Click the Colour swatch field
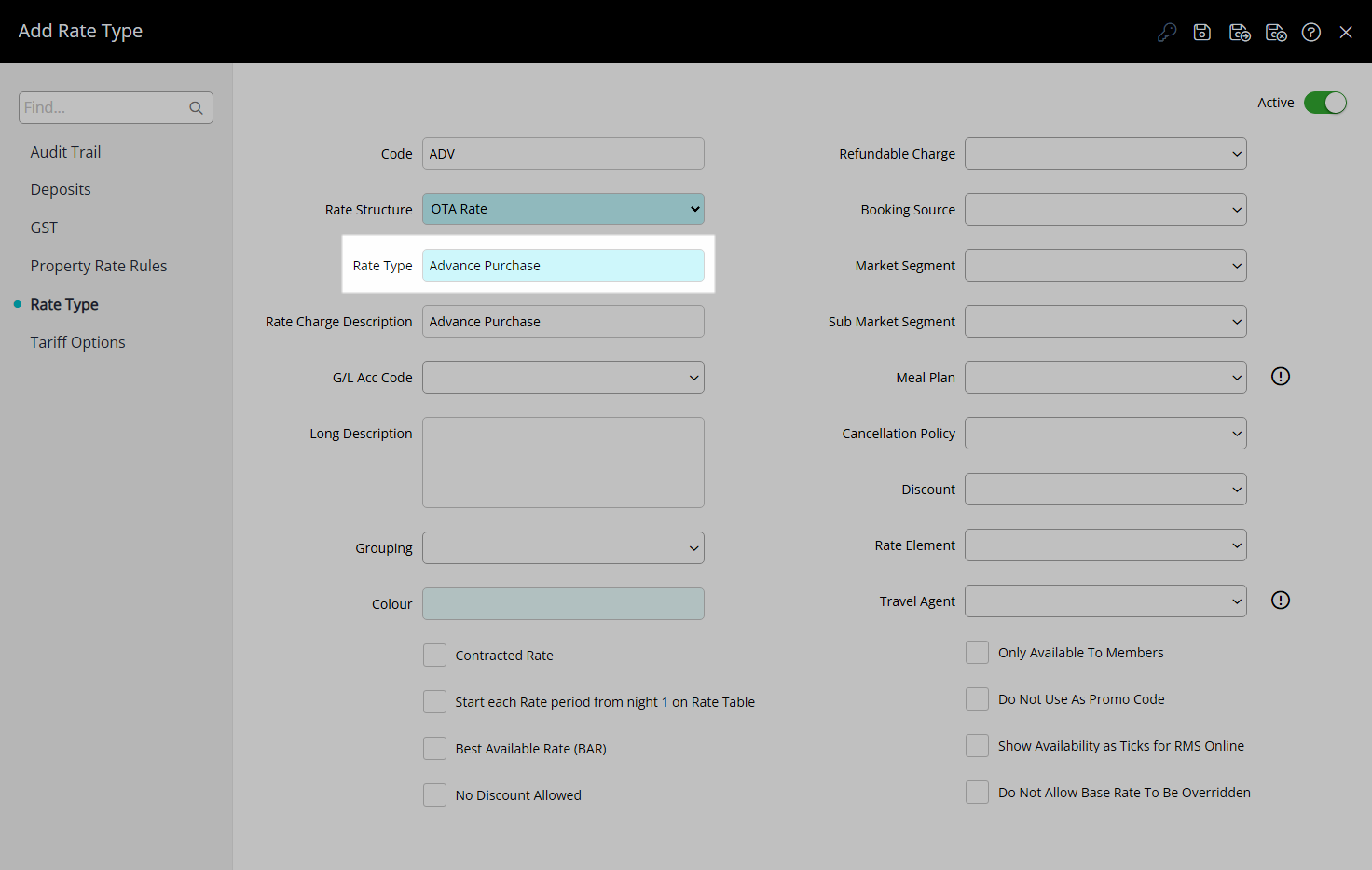 point(563,604)
